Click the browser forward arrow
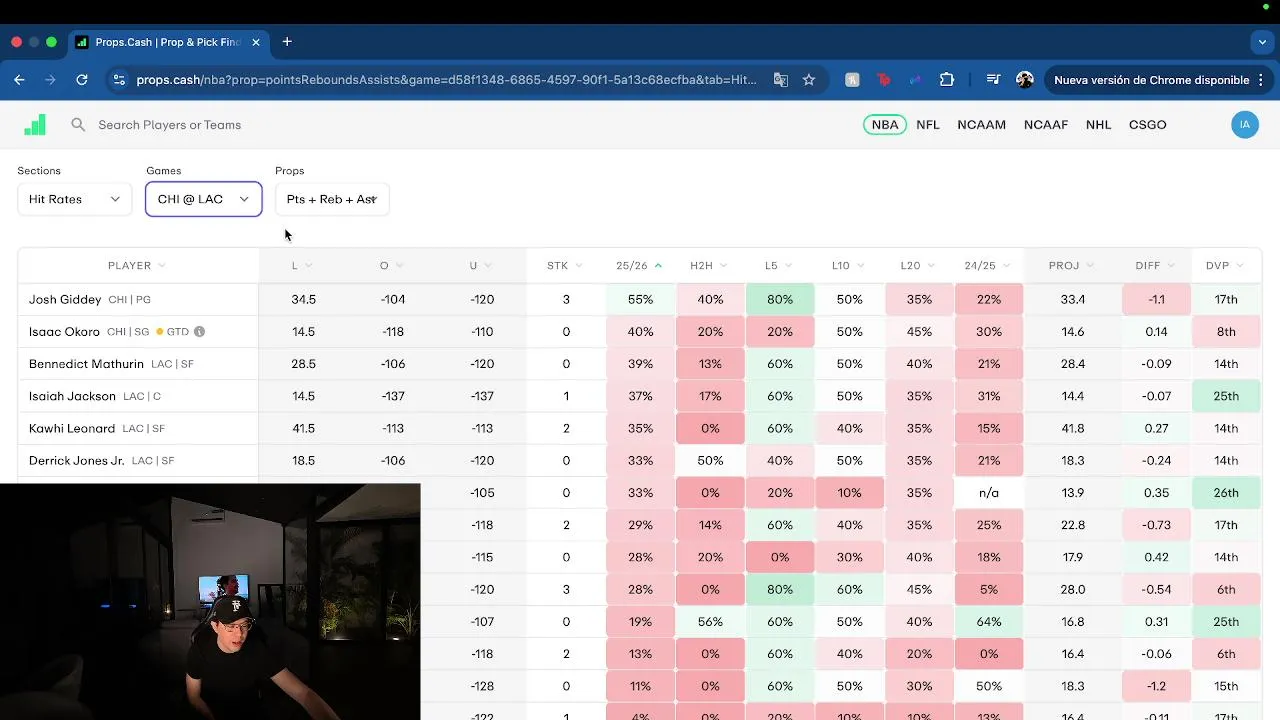Viewport: 1280px width, 720px height. click(x=50, y=80)
